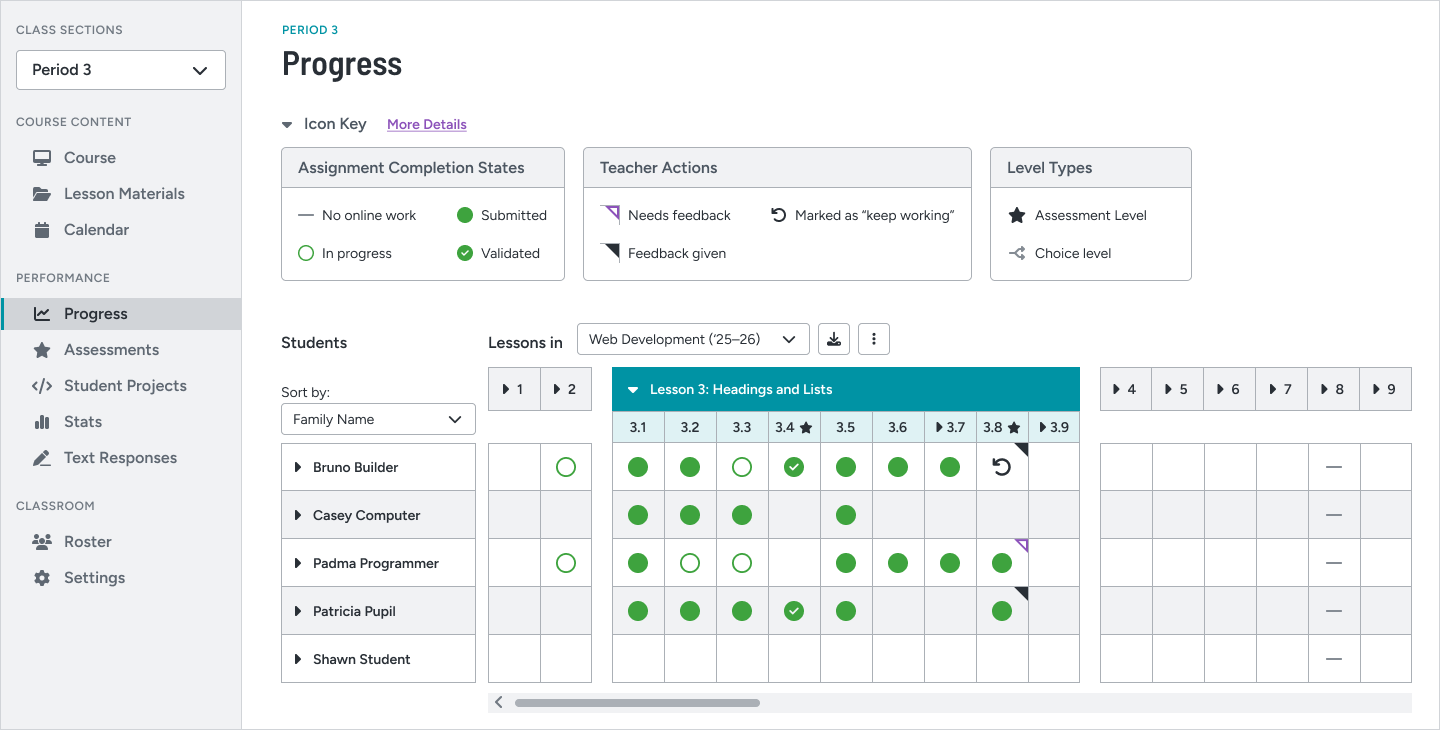Collapse Lesson 3: Headings and Lists
The image size is (1440, 730).
coord(846,389)
